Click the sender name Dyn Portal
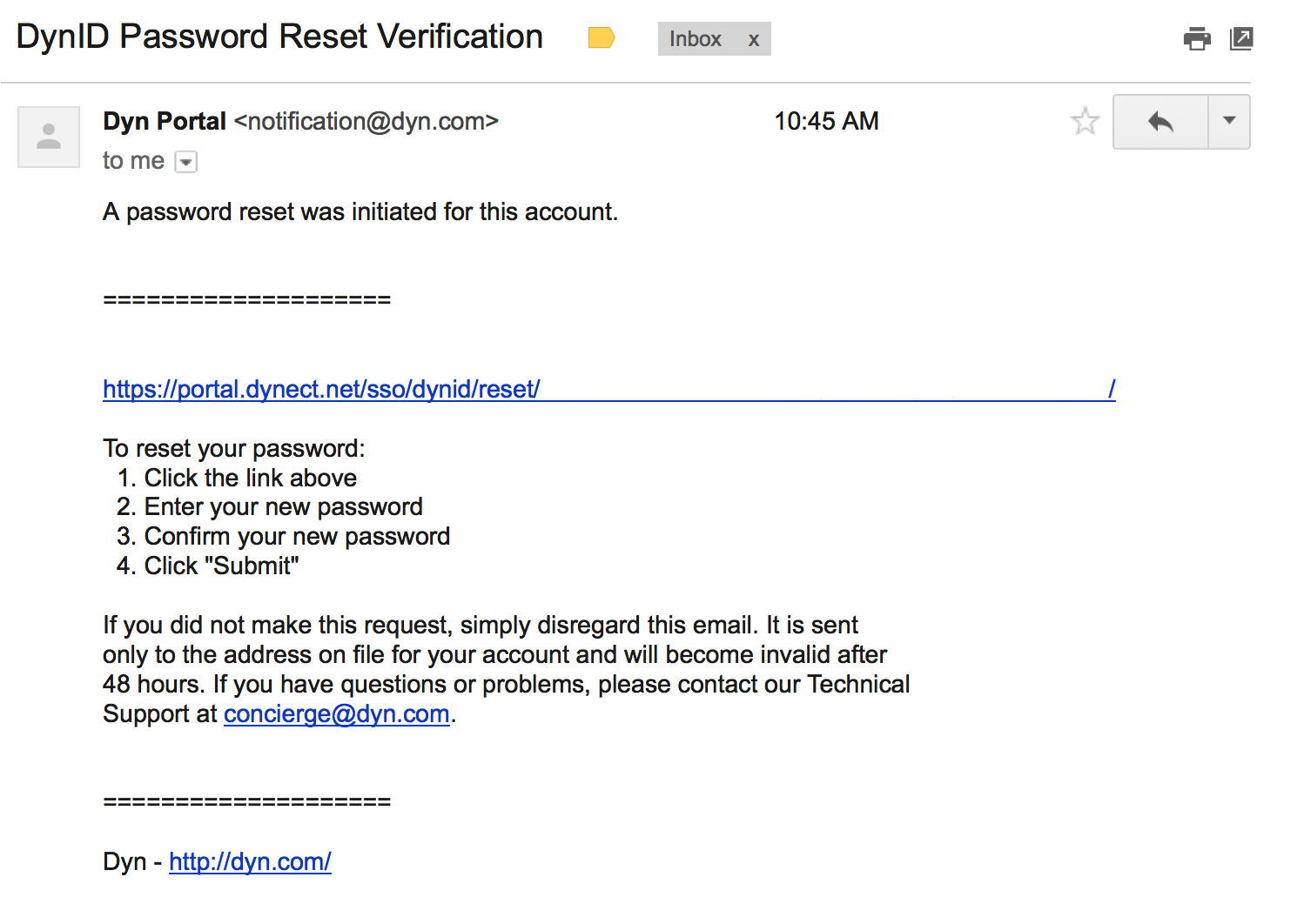The width and height of the screenshot is (1304, 924). click(x=165, y=121)
